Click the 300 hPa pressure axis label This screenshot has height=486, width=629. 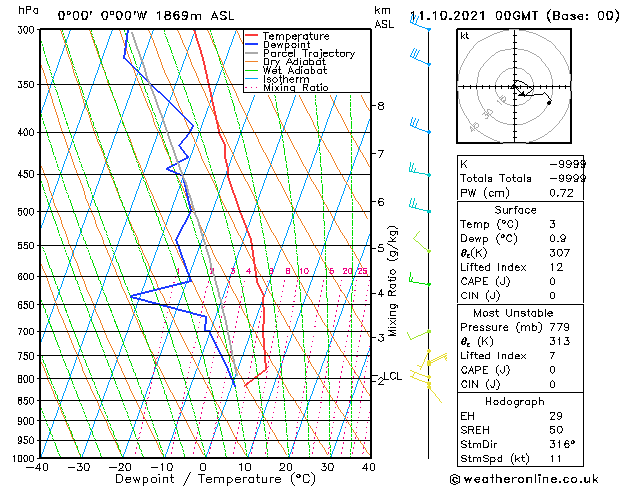(x=26, y=30)
